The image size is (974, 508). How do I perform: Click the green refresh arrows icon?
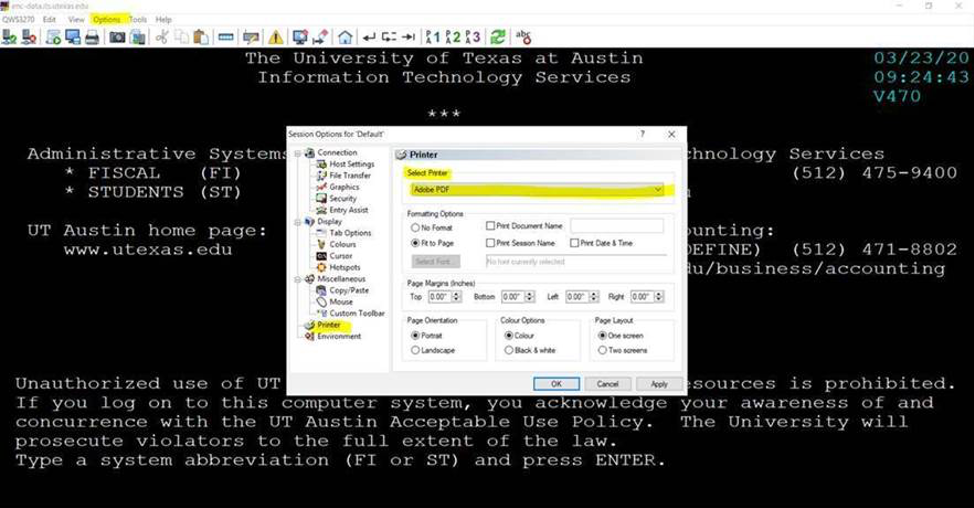[x=496, y=37]
